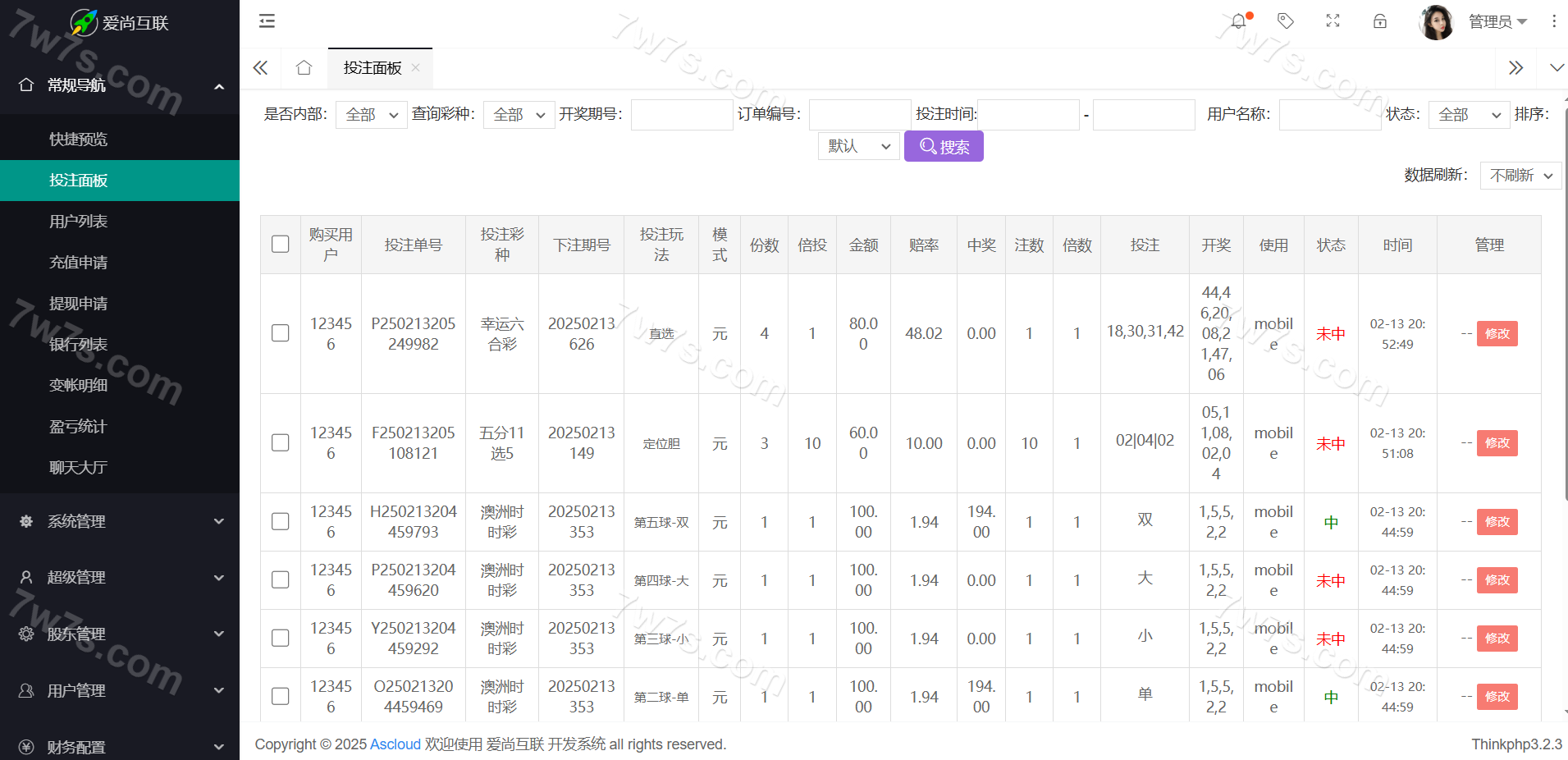Open the 数据刷新 不刷新 dropdown

(x=1520, y=176)
